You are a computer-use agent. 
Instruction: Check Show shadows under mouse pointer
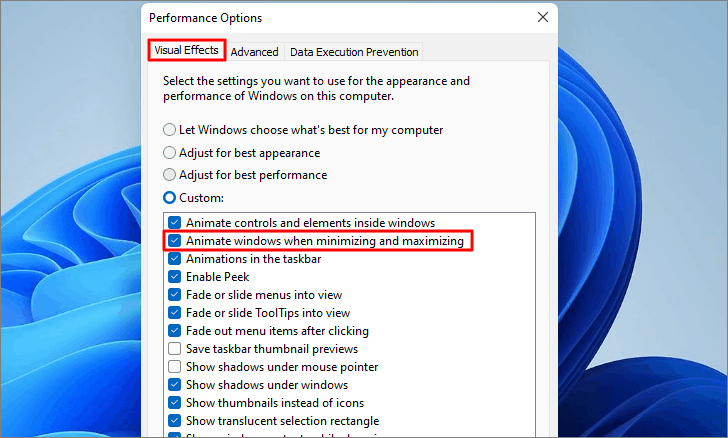tap(175, 366)
